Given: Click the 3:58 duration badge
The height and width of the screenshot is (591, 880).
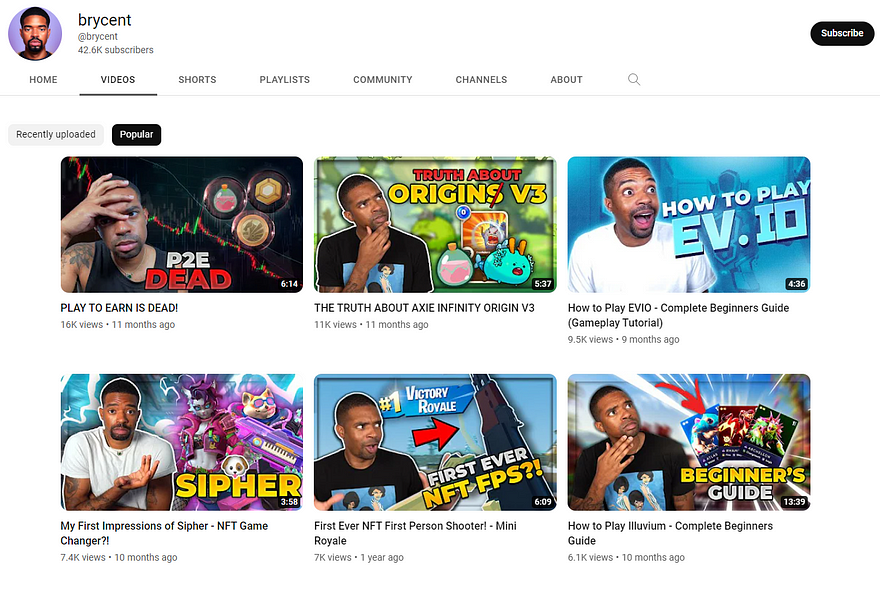Looking at the screenshot, I should click(x=290, y=502).
